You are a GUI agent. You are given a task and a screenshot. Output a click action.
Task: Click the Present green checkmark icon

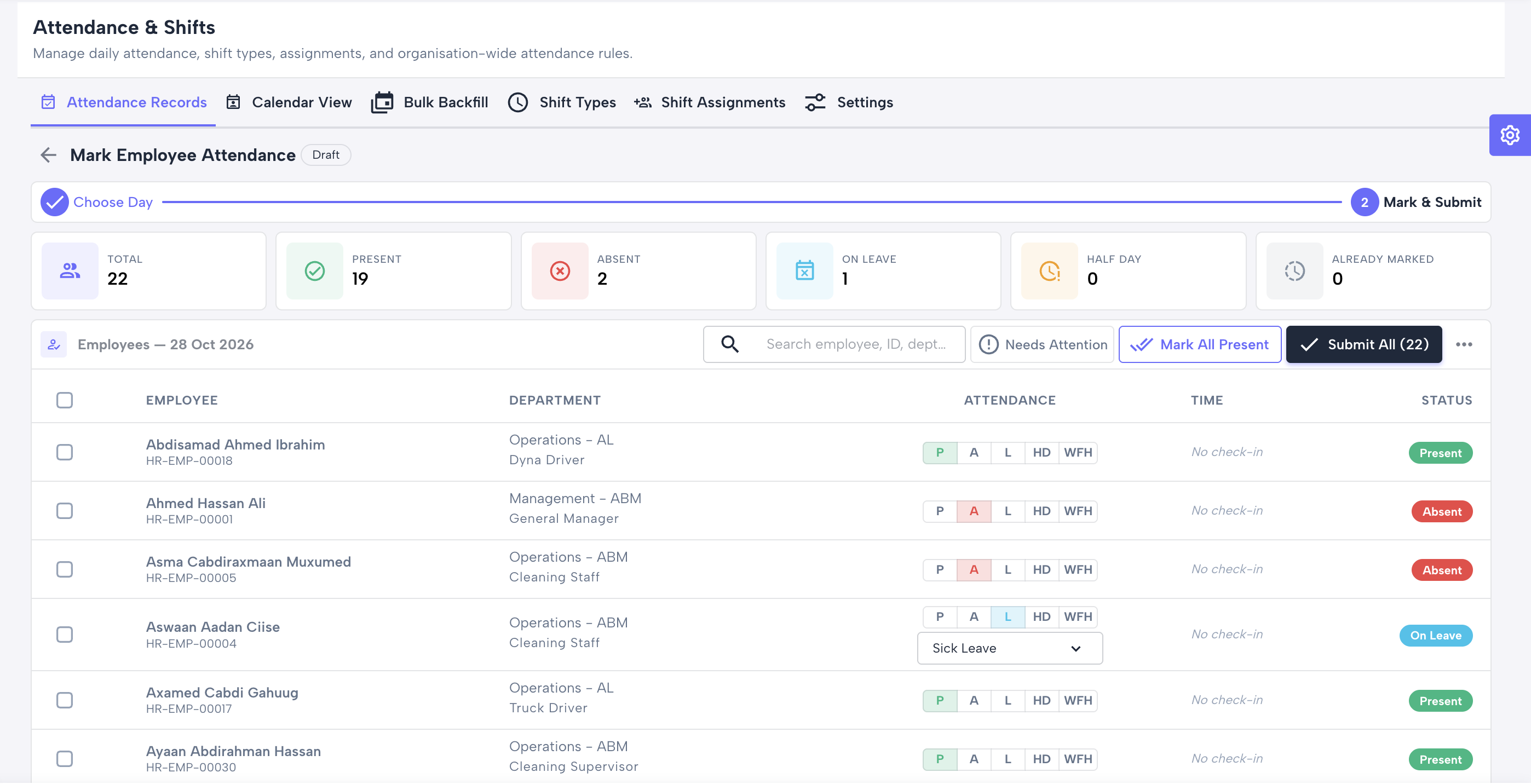pos(314,271)
